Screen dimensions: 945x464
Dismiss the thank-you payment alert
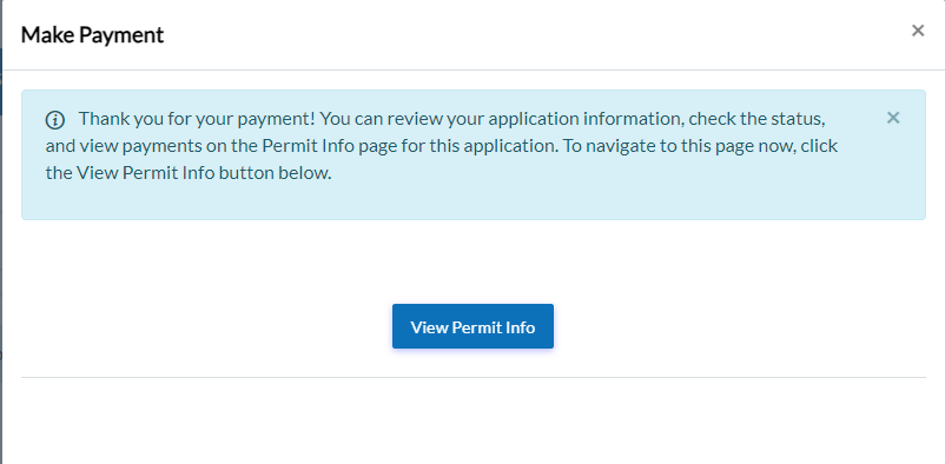point(893,118)
